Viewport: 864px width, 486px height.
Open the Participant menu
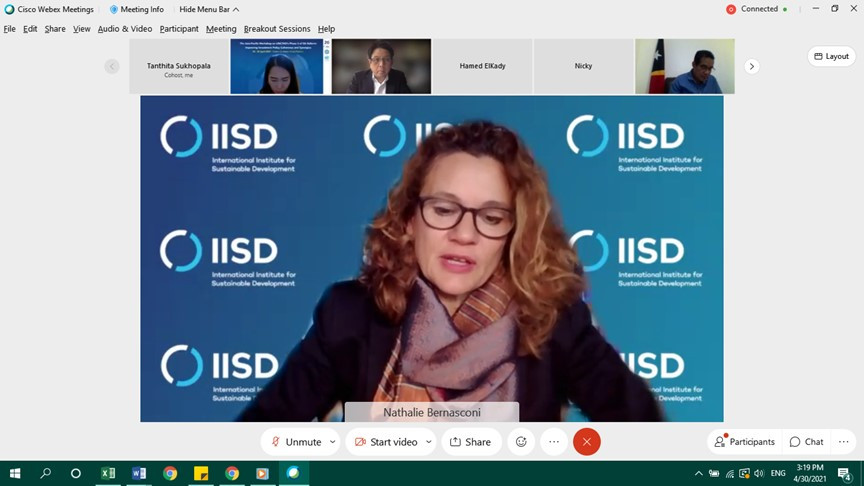pyautogui.click(x=179, y=29)
